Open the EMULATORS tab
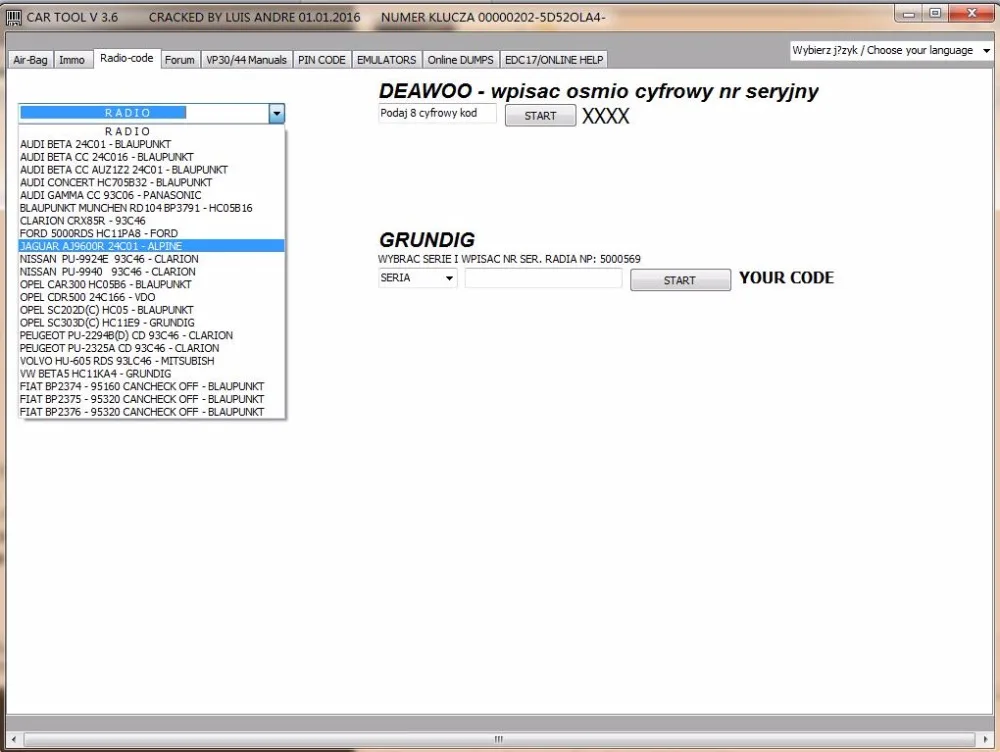This screenshot has width=1000, height=752. [x=386, y=60]
